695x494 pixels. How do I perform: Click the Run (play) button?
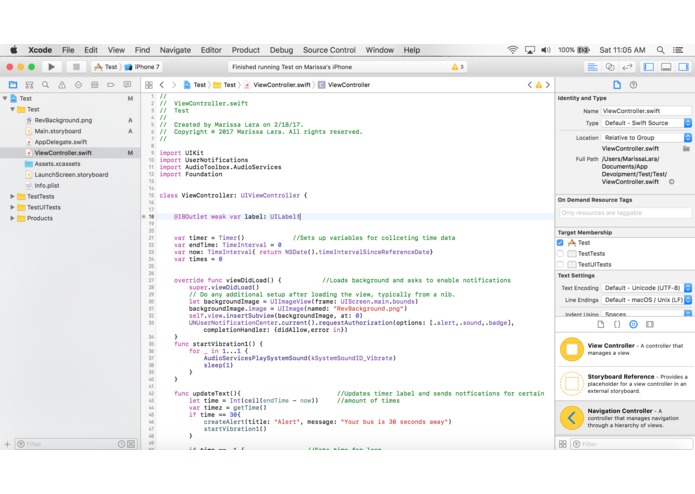tap(51, 67)
